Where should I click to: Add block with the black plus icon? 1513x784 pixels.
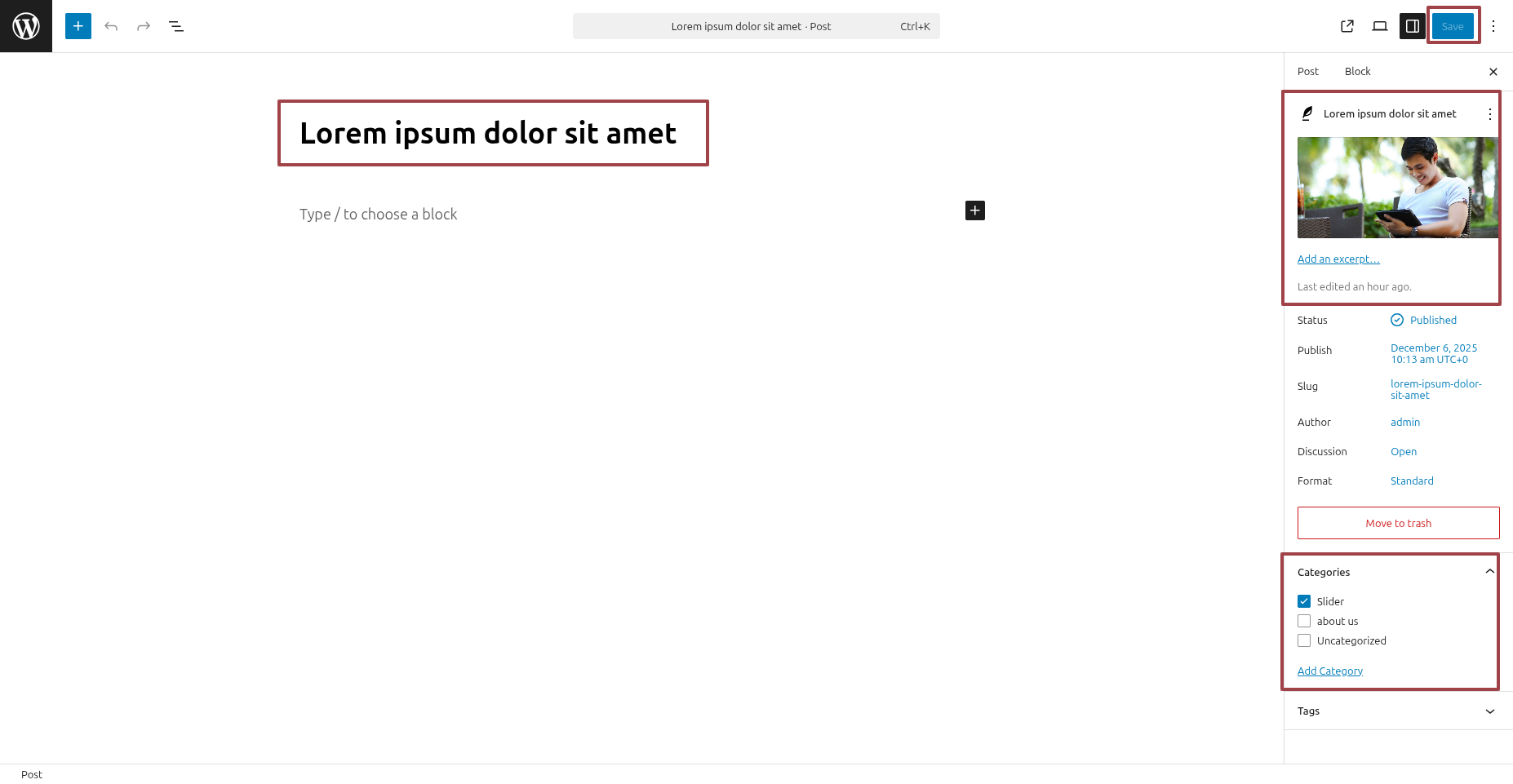pyautogui.click(x=975, y=210)
